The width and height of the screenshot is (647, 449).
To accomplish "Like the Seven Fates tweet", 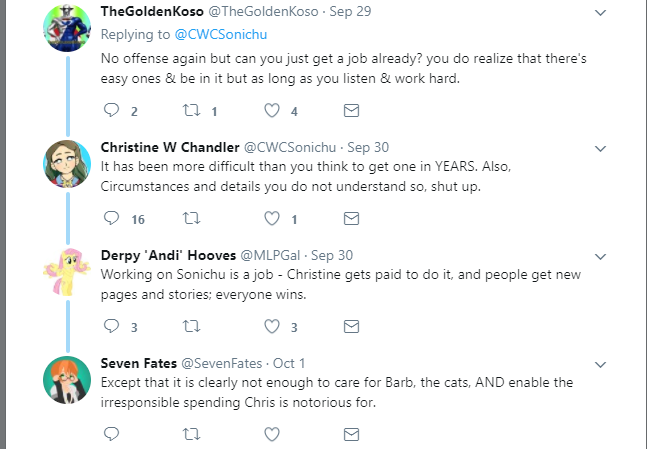I will click(272, 434).
